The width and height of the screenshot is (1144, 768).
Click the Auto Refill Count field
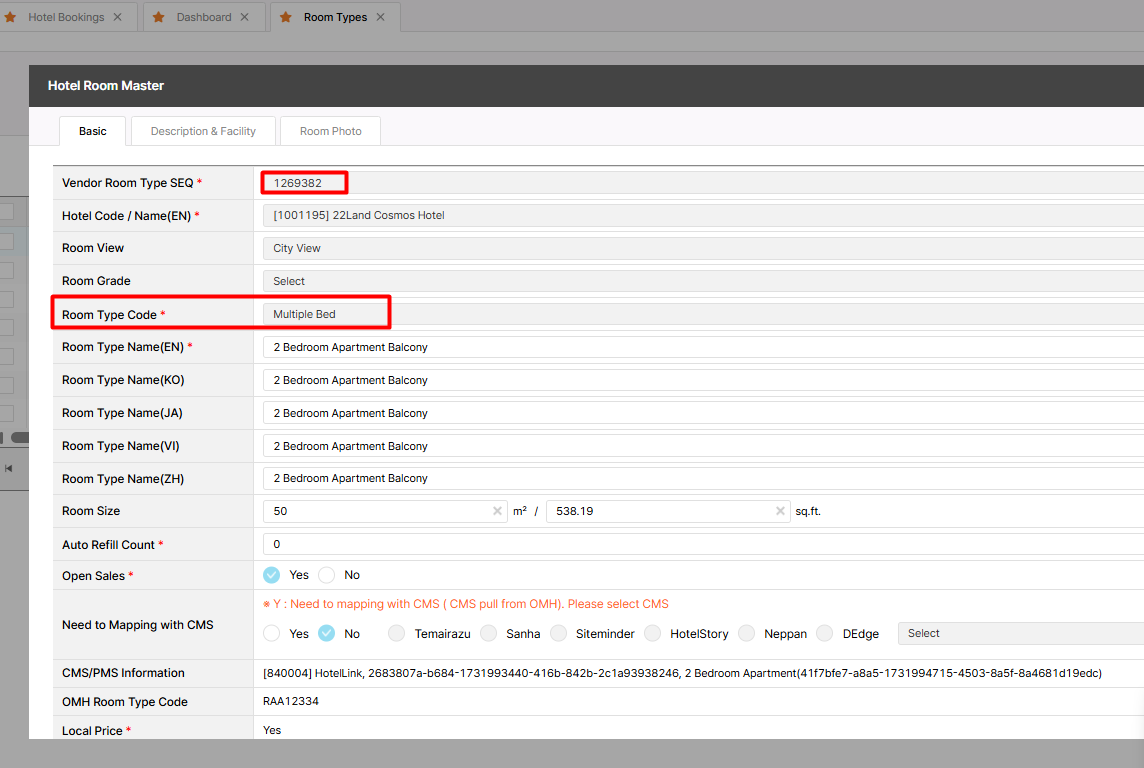point(700,544)
